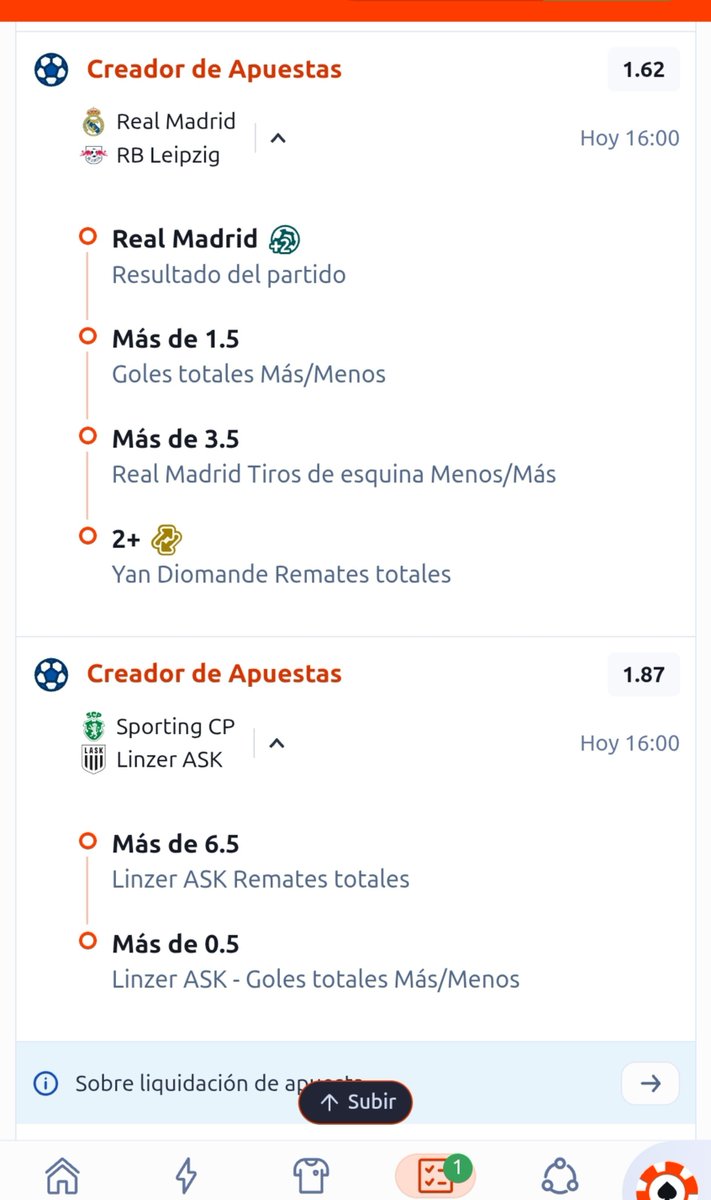The image size is (711, 1200).
Task: Tap the info icon for bet settlement
Action: pos(45,1083)
